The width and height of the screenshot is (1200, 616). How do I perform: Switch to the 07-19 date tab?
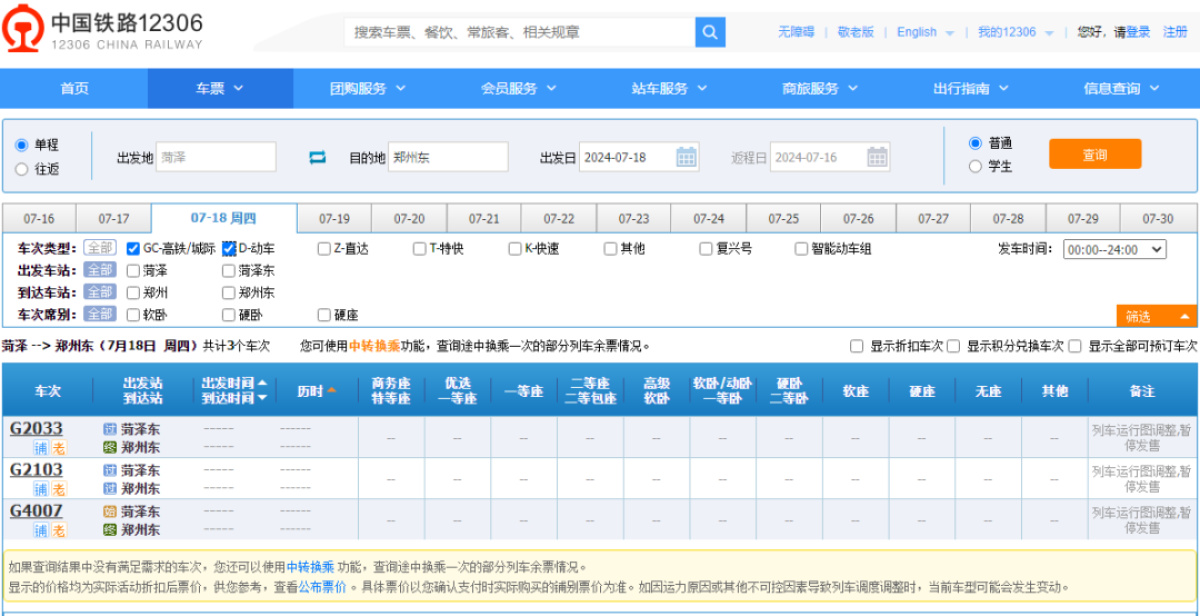pos(334,219)
